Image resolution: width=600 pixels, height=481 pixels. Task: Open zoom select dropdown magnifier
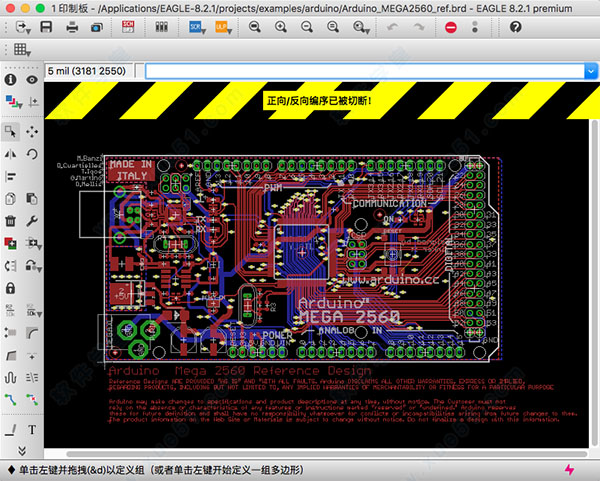[361, 27]
